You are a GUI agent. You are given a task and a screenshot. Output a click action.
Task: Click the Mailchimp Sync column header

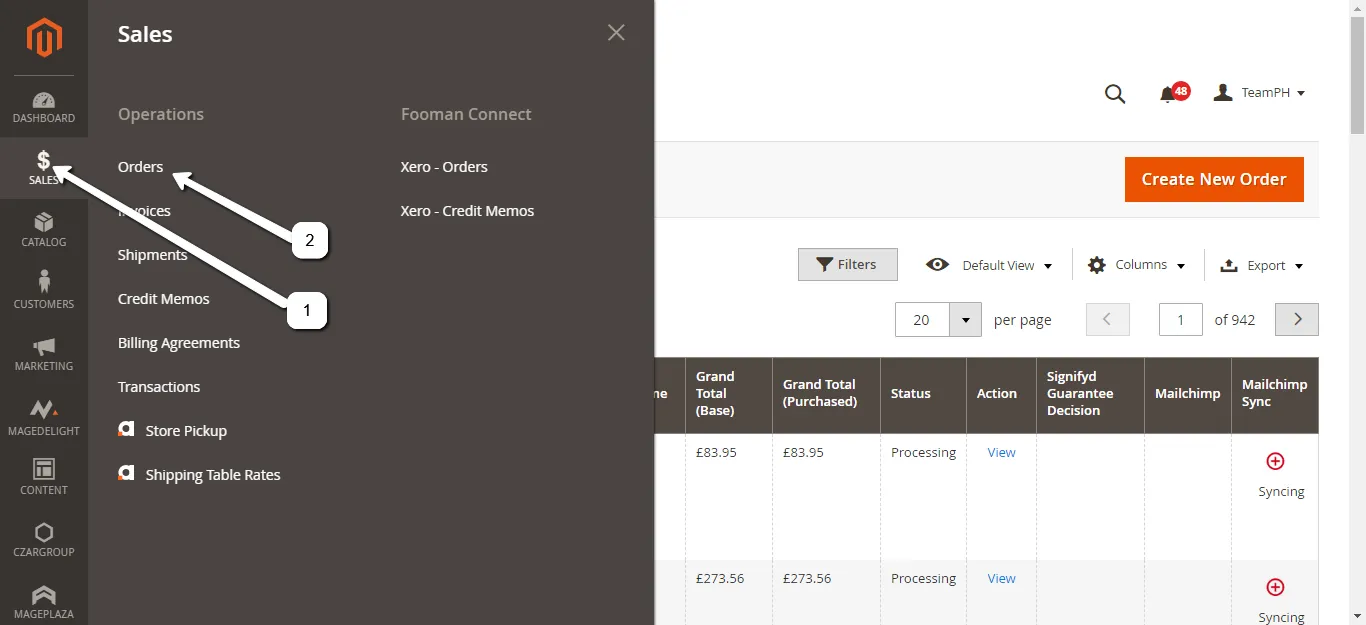click(1275, 393)
